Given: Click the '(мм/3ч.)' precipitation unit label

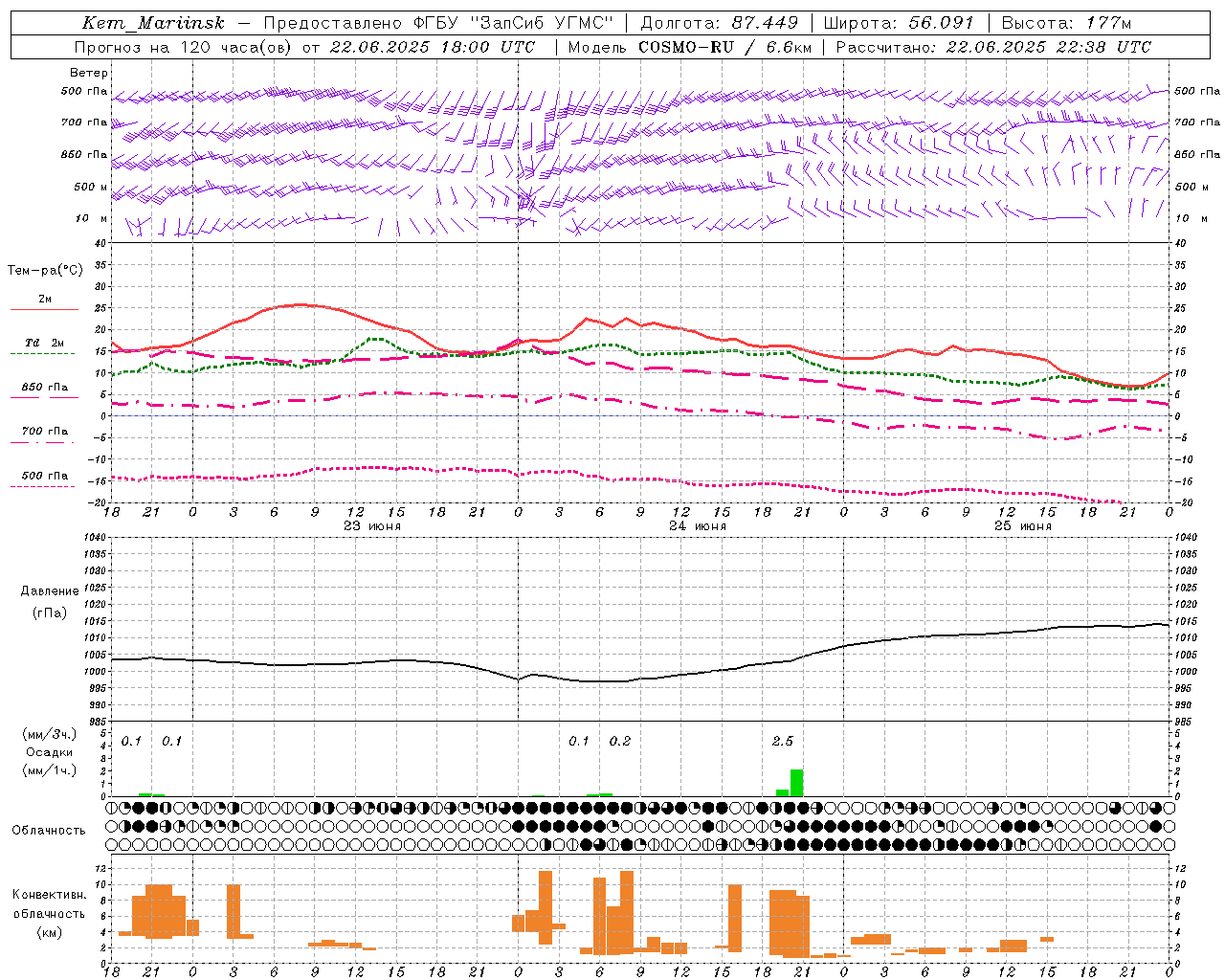Looking at the screenshot, I should coord(50,734).
